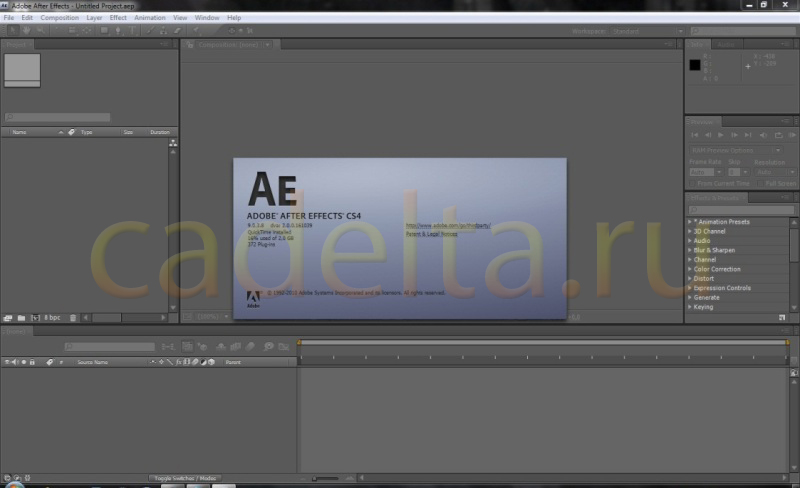Click black color swatch in Info panel

pos(695,65)
